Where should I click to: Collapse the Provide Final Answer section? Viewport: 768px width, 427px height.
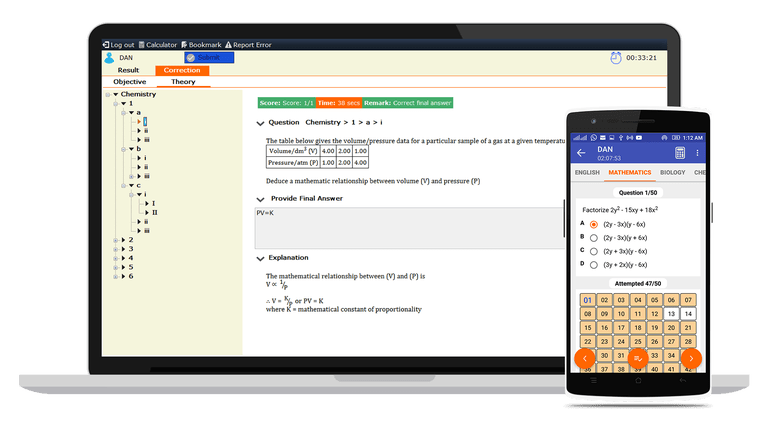[x=260, y=199]
